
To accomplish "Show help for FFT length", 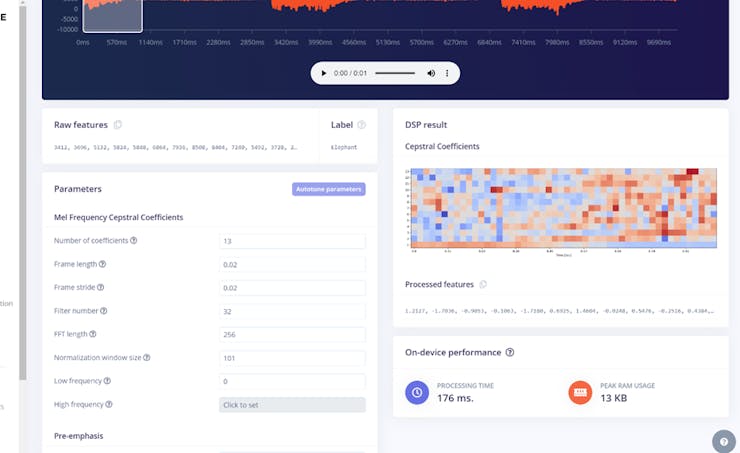I will point(93,334).
